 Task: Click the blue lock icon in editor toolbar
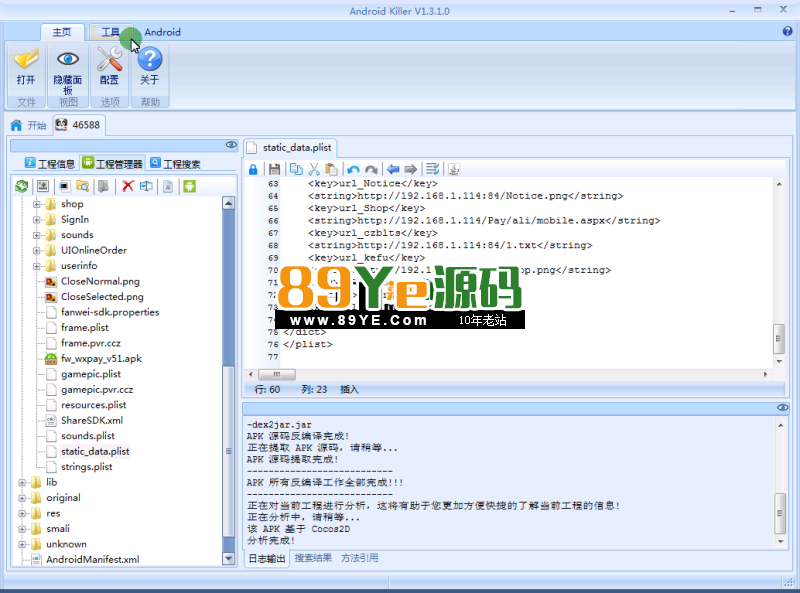click(253, 169)
